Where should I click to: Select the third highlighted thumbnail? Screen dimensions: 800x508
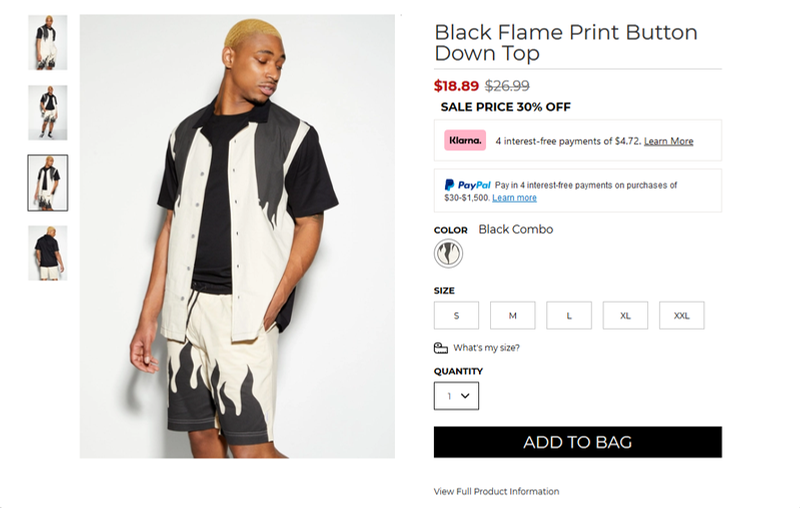point(48,183)
